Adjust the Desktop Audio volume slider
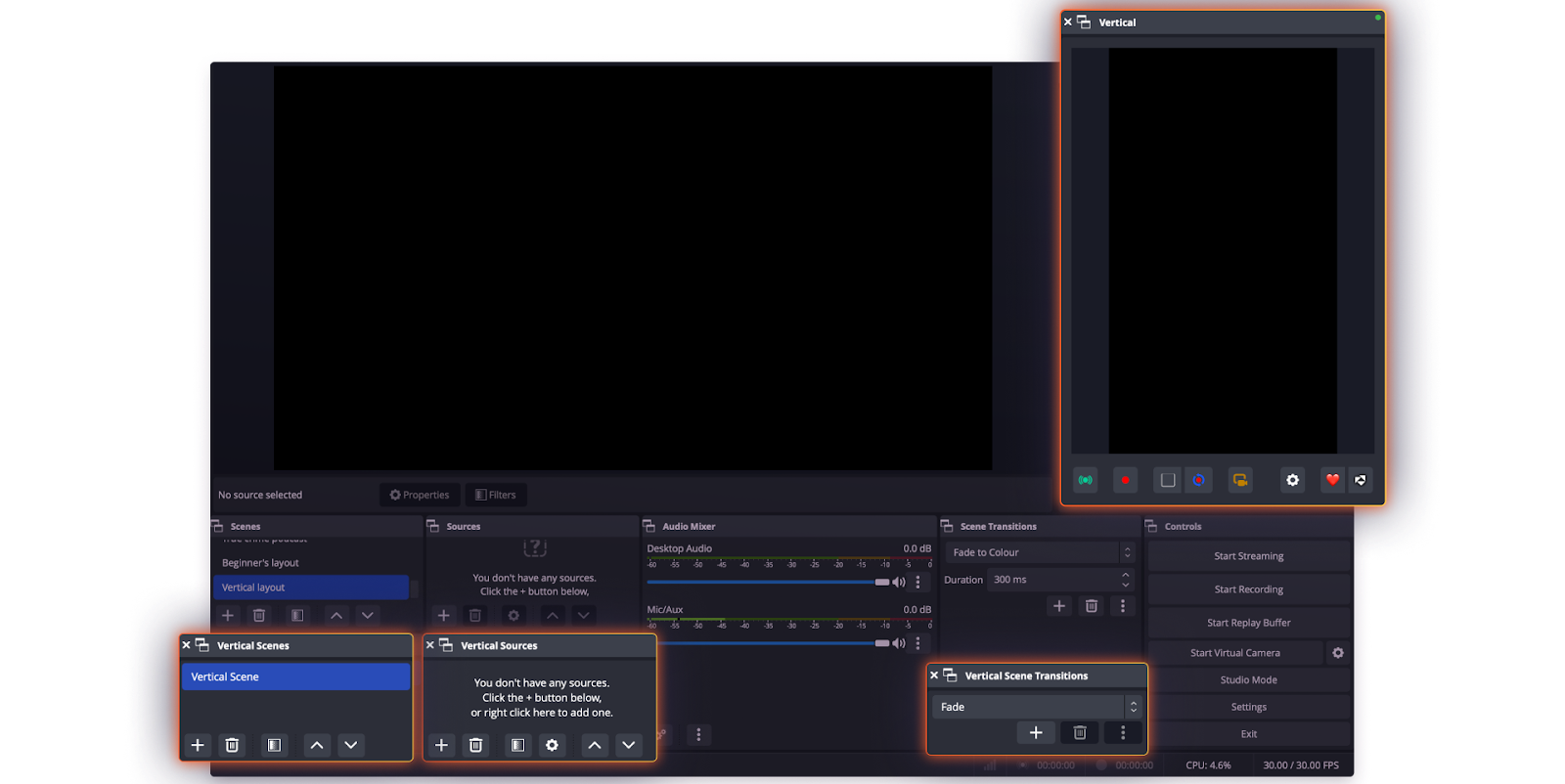 pyautogui.click(x=769, y=582)
